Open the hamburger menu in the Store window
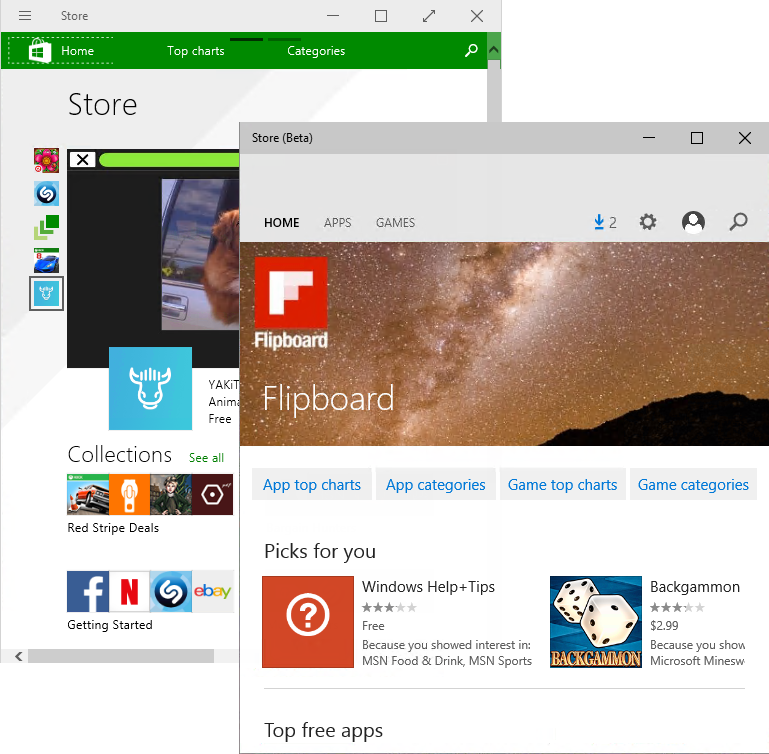 click(x=25, y=16)
